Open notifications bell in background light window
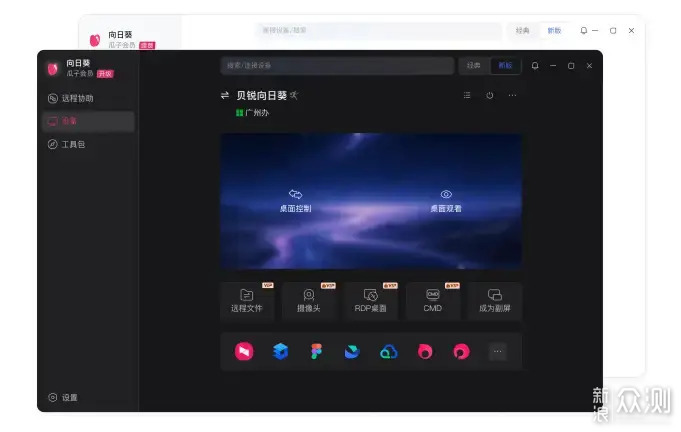The image size is (681, 432). click(x=584, y=30)
